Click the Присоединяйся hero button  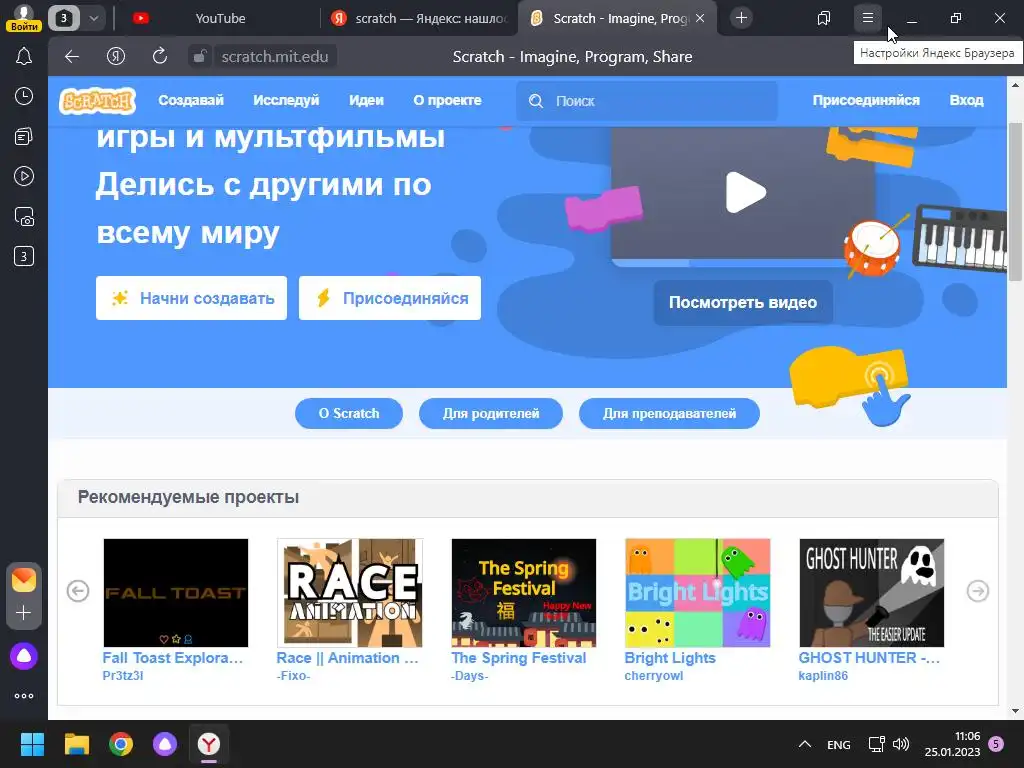[x=390, y=298]
